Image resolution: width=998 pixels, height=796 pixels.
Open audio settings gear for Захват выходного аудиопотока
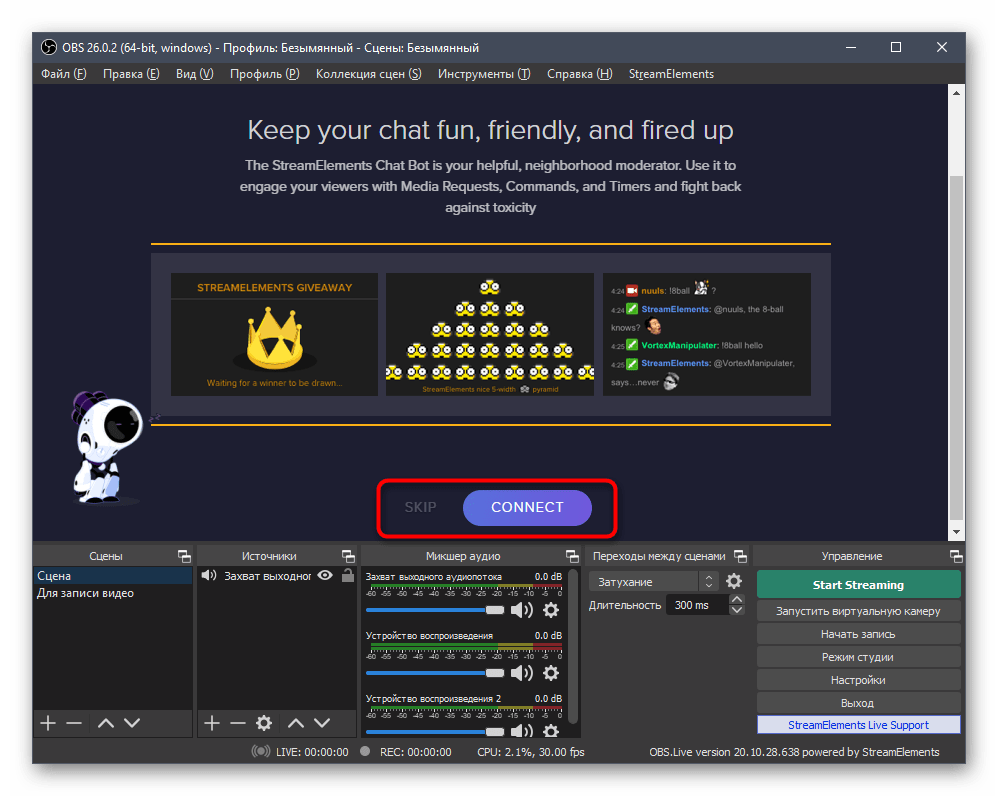click(x=550, y=610)
